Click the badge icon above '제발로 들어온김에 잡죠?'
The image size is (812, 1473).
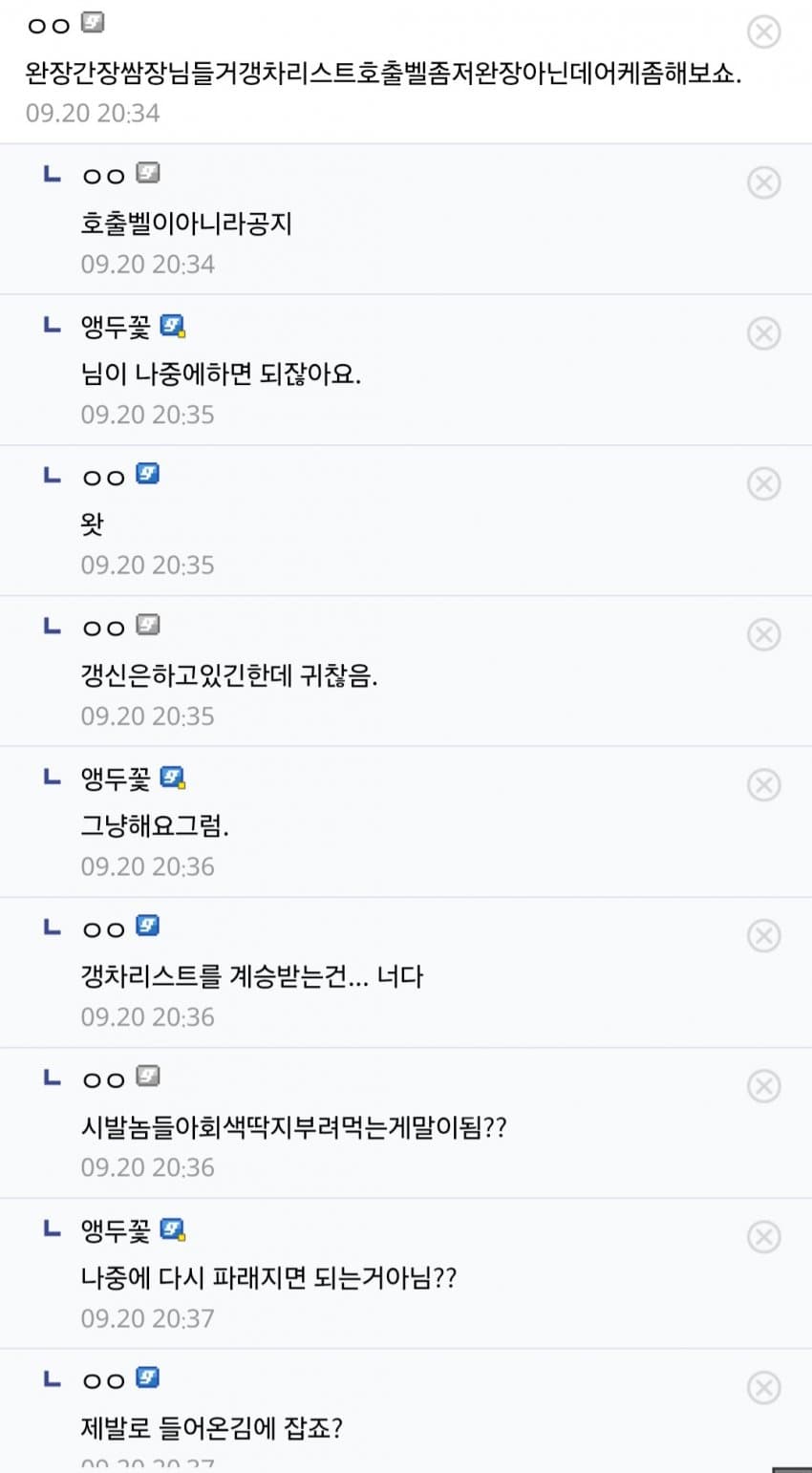pyautogui.click(x=147, y=1377)
